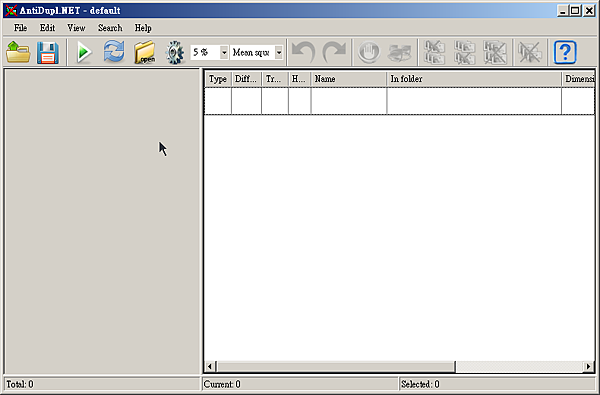The width and height of the screenshot is (600, 395).
Task: Click the Dimensi... column header
Action: 578,79
